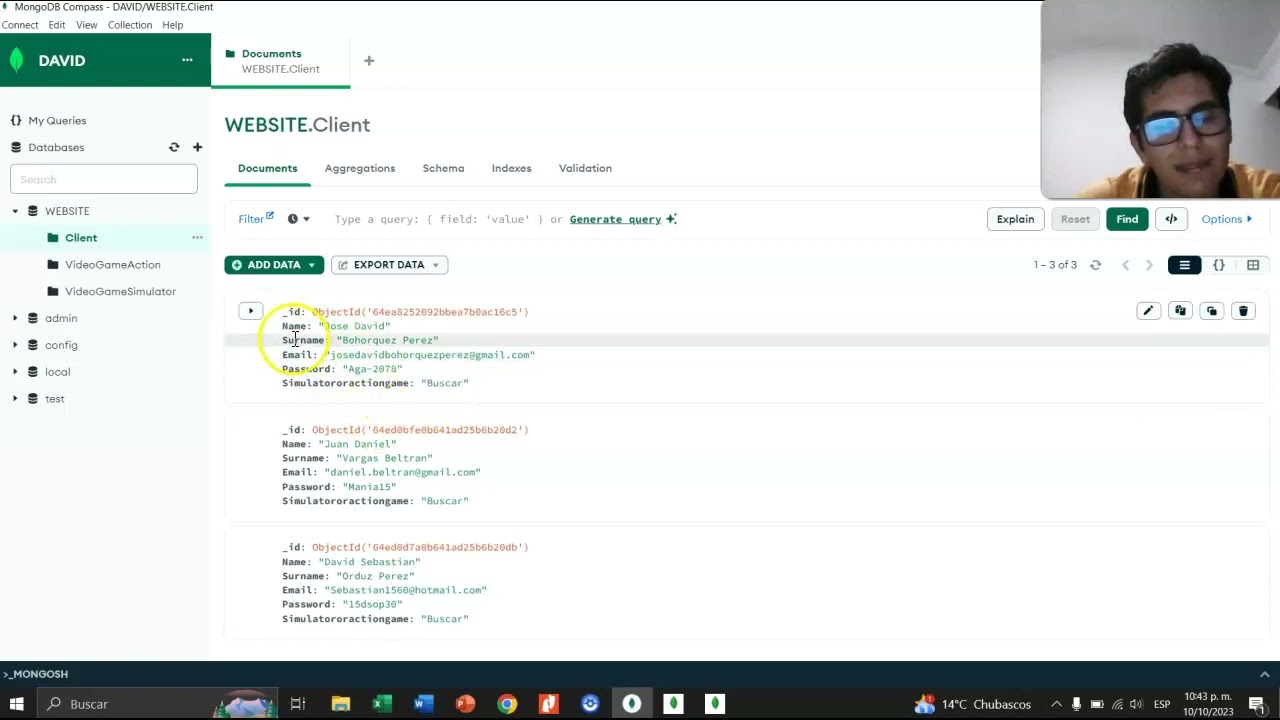Focus the sidebar Search field
The height and width of the screenshot is (720, 1280).
click(x=104, y=180)
